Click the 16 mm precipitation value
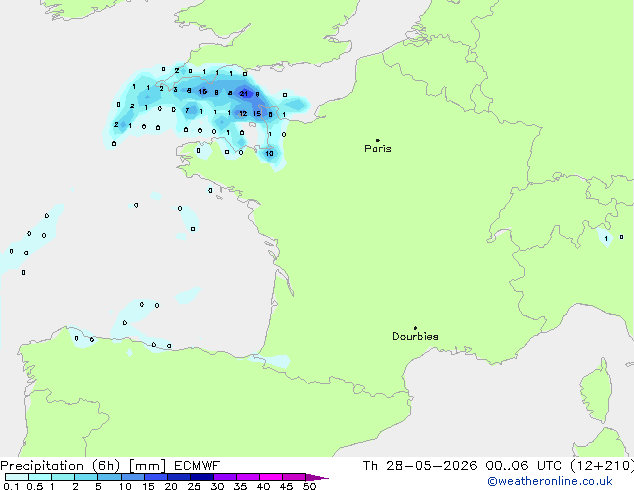This screenshot has height=490, width=634. click(x=203, y=92)
